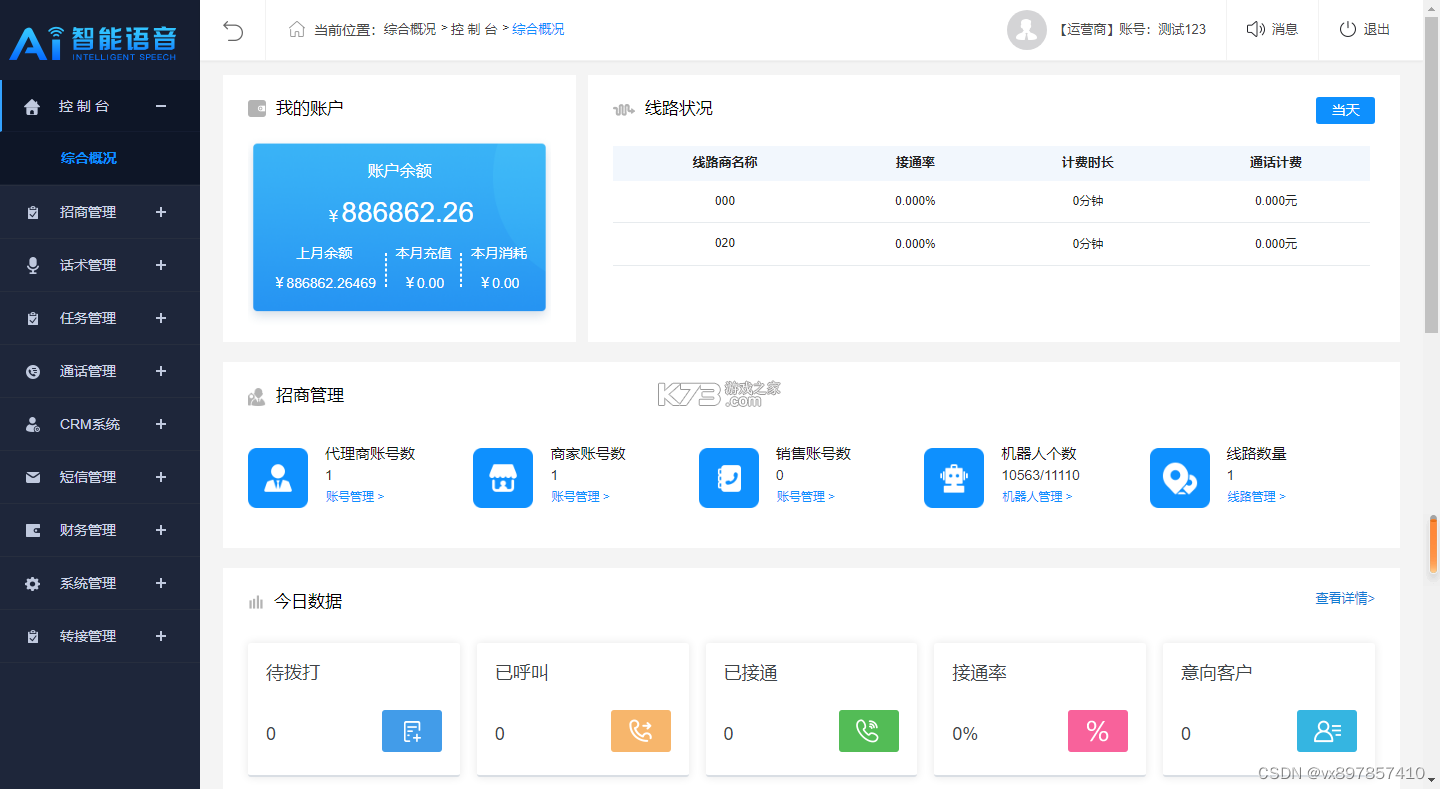The width and height of the screenshot is (1440, 789).
Task: Collapse the 控制台 menu with minus
Action: [x=161, y=106]
